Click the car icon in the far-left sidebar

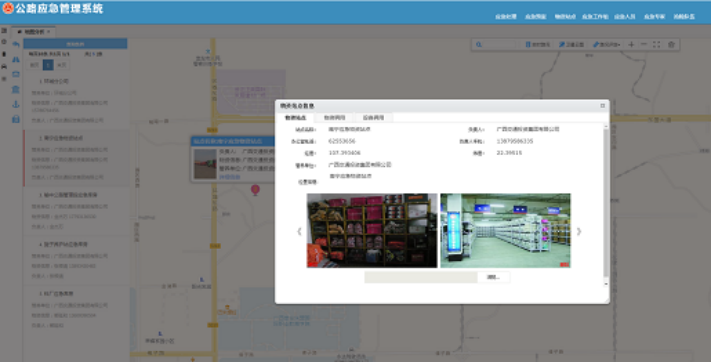coord(4,66)
